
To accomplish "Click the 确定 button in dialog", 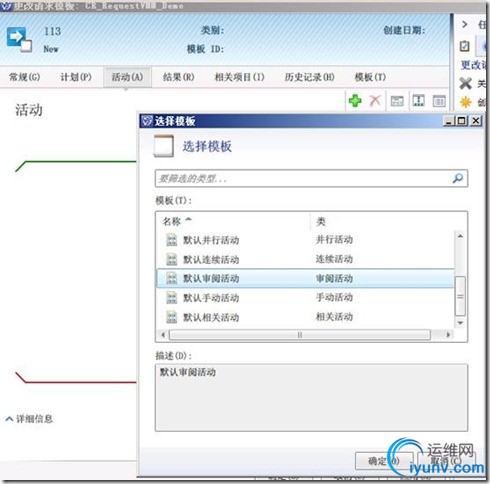I will click(x=384, y=461).
